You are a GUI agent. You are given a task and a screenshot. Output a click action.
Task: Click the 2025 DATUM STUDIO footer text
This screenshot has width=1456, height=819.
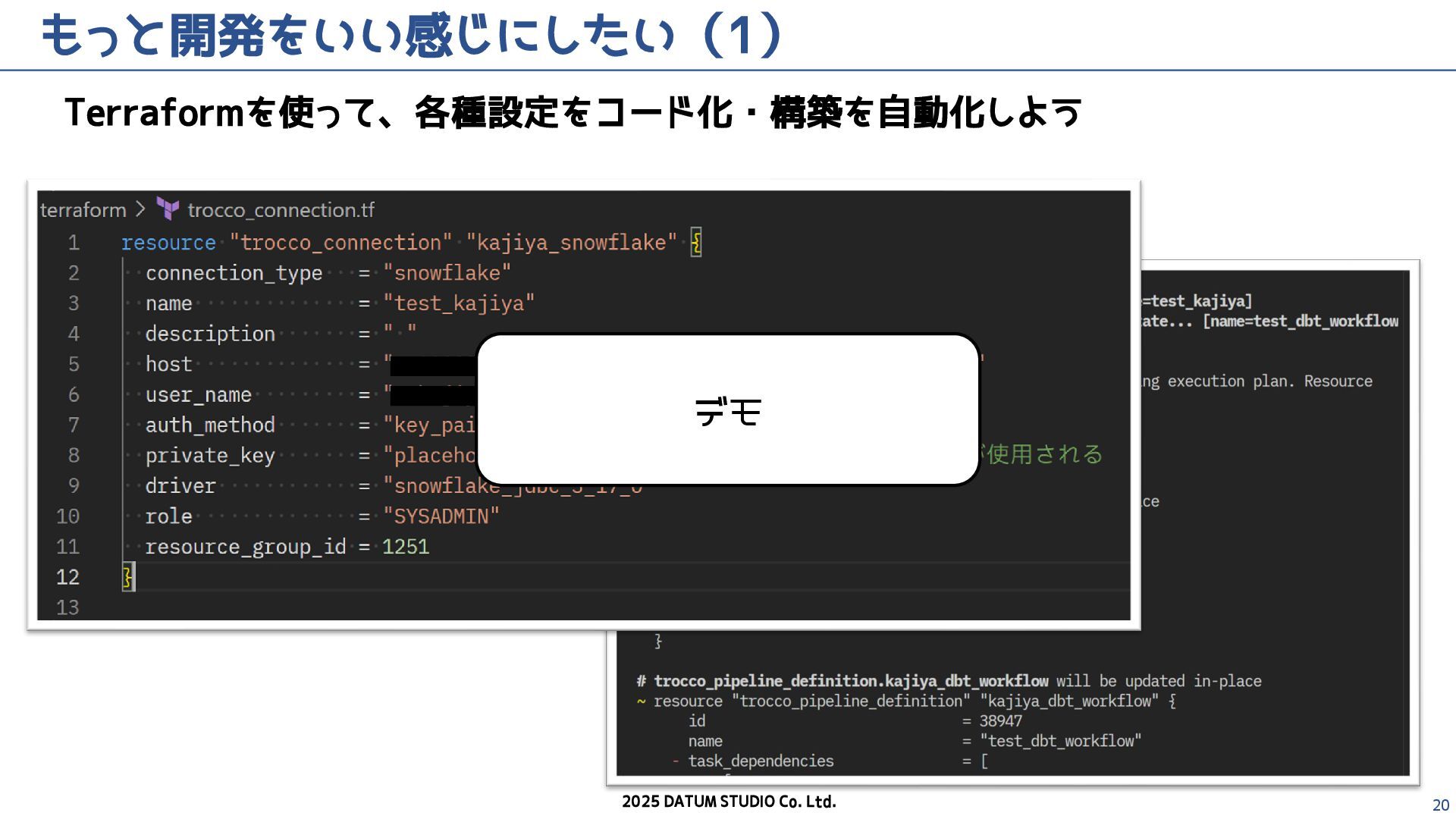tap(729, 802)
